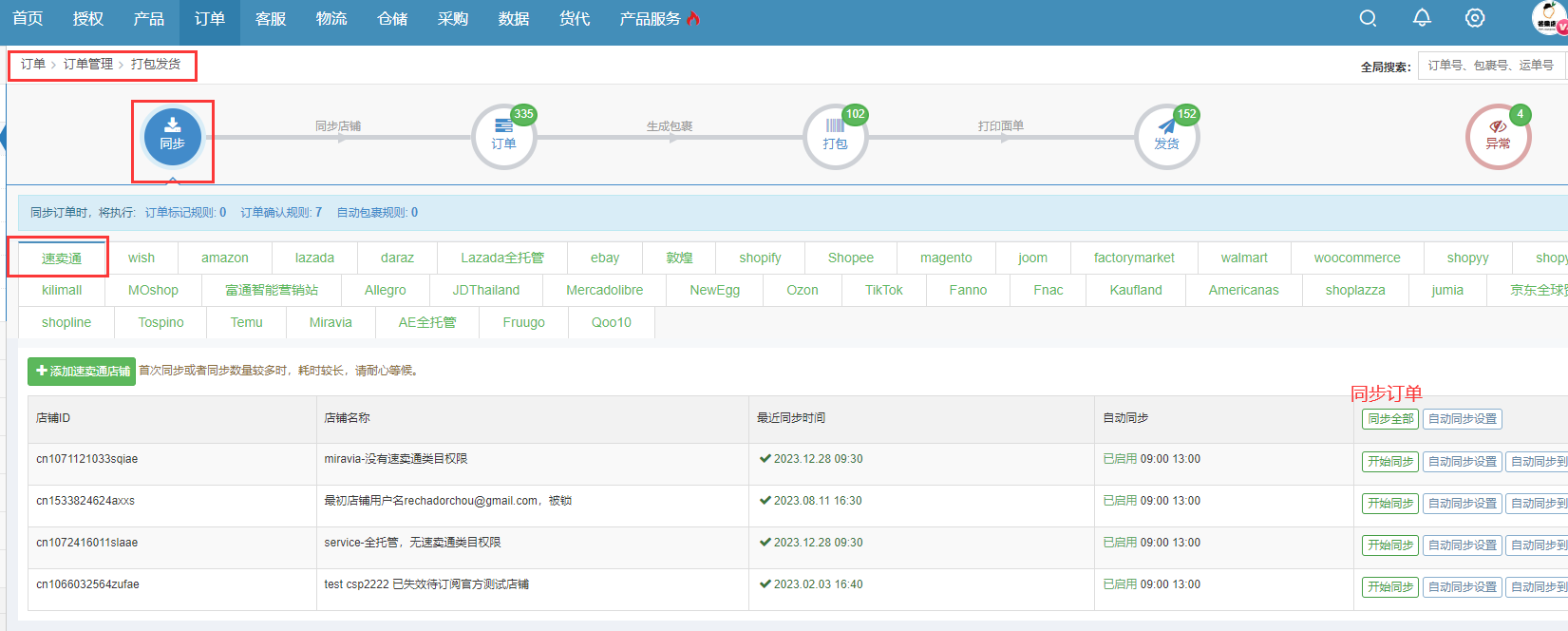The image size is (1568, 631).
Task: Open the 订单 top menu item
Action: pos(210,18)
